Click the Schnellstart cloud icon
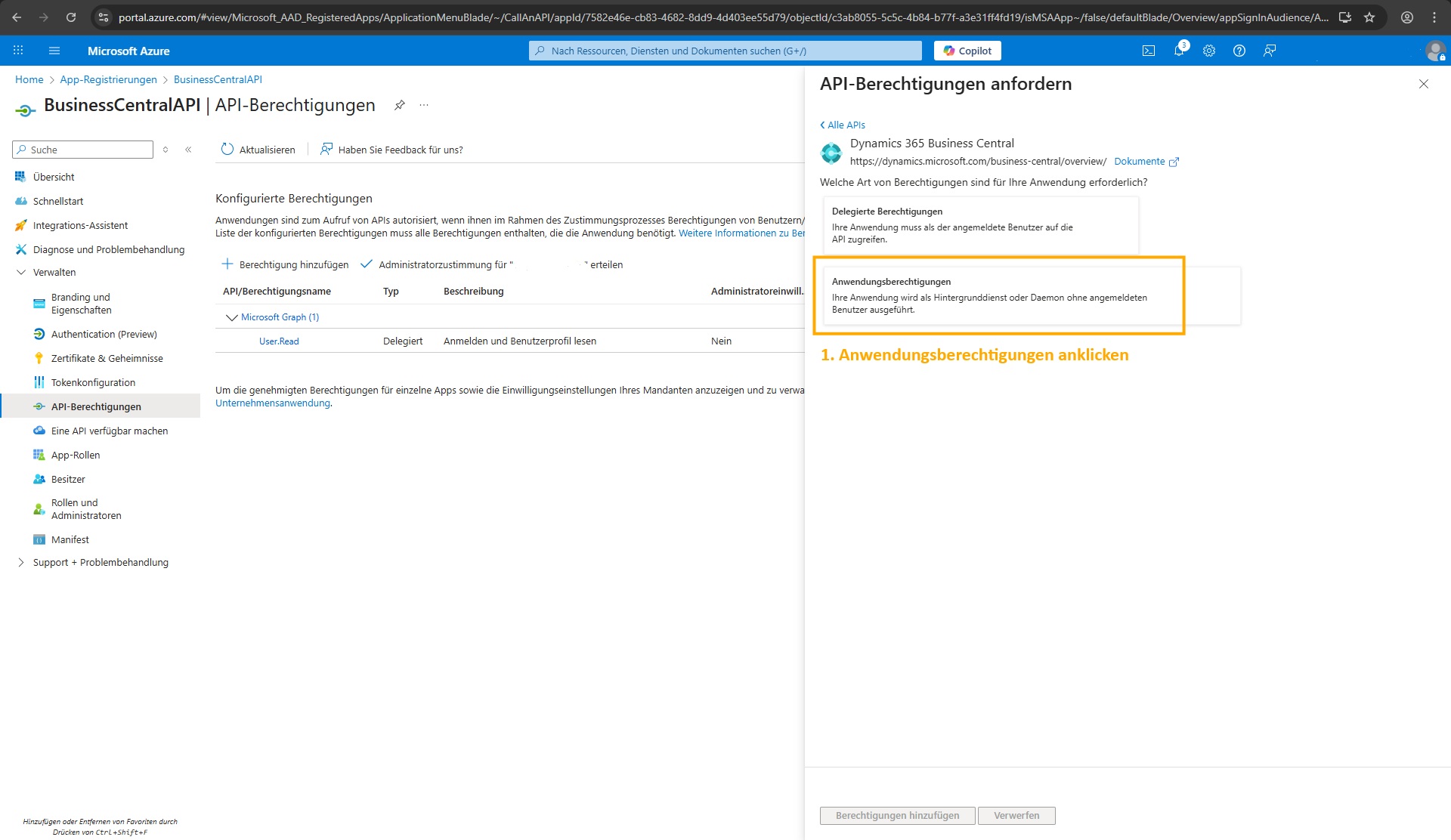Image resolution: width=1451 pixels, height=840 pixels. tap(20, 201)
